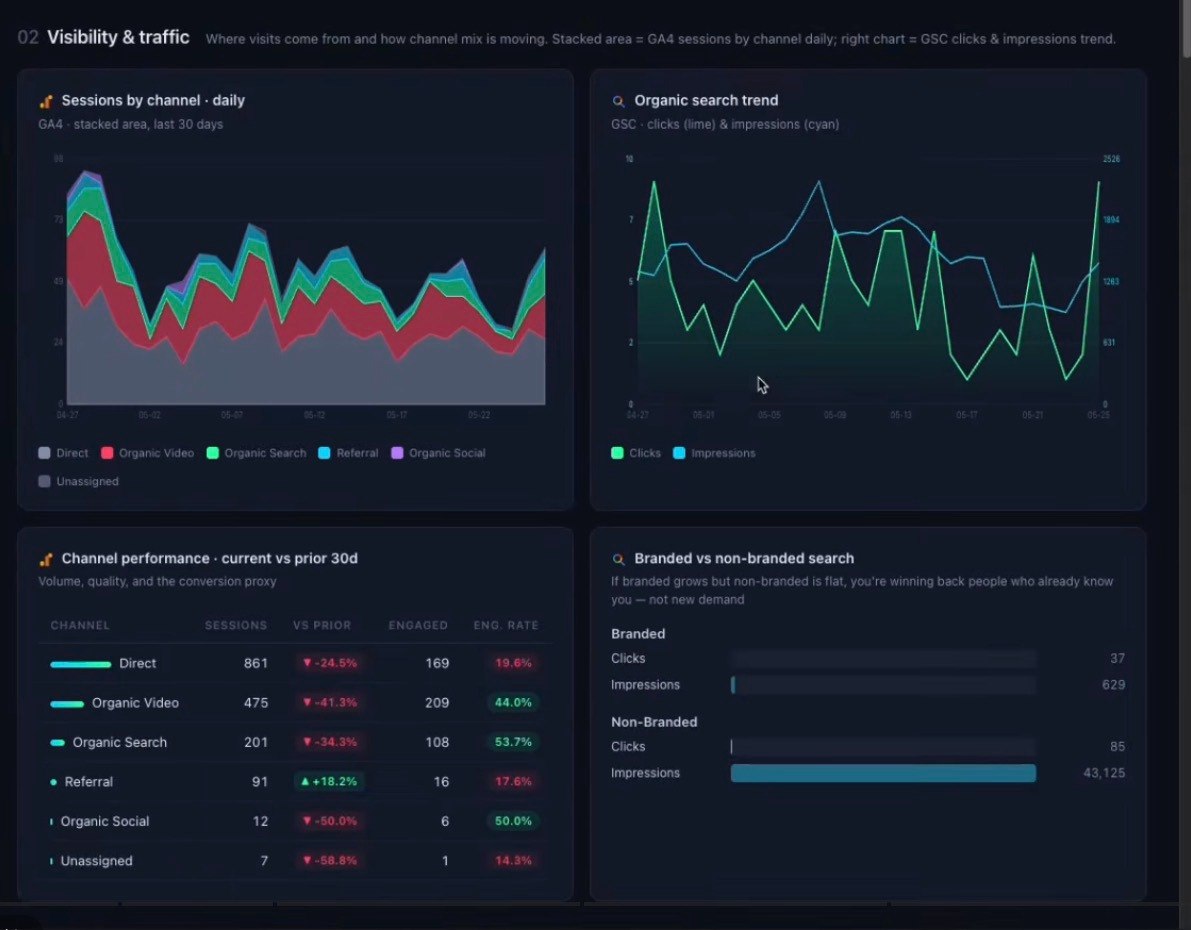Click the -50.0% badge in Organic Social row

pos(330,821)
